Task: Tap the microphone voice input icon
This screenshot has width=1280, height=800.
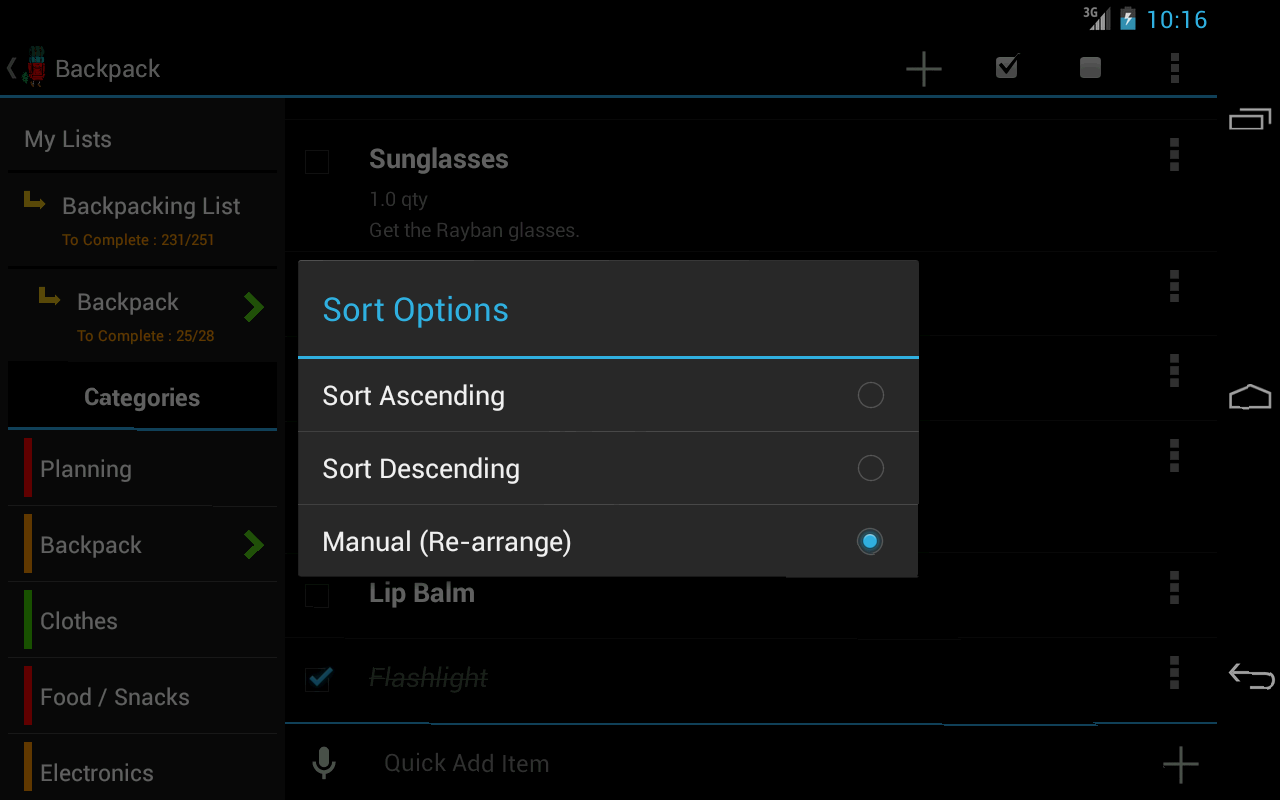Action: 323,763
